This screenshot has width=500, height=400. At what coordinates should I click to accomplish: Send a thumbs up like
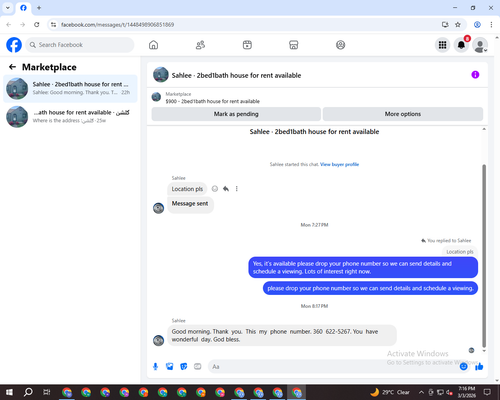(479, 367)
